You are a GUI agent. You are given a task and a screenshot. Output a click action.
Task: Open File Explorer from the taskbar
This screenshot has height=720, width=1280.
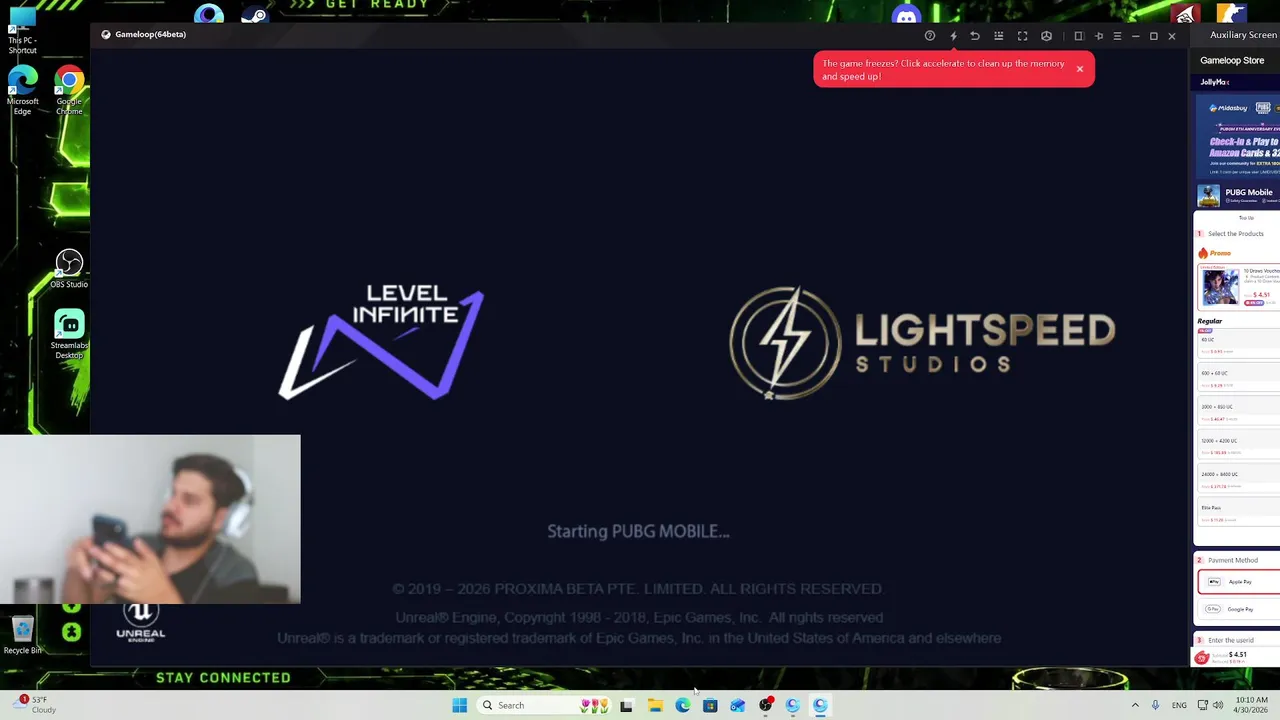click(x=655, y=705)
